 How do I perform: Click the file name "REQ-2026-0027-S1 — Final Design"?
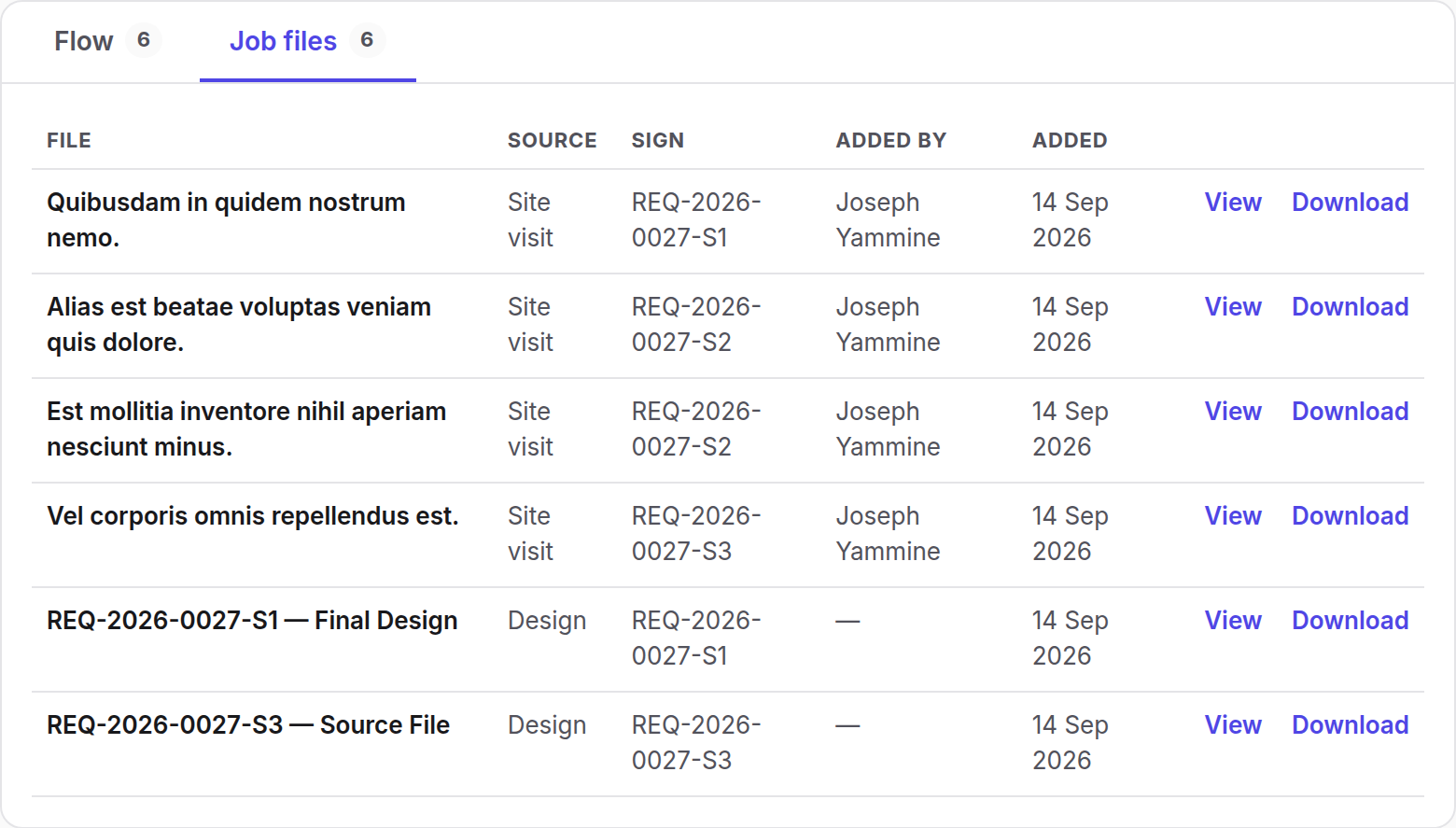point(252,621)
